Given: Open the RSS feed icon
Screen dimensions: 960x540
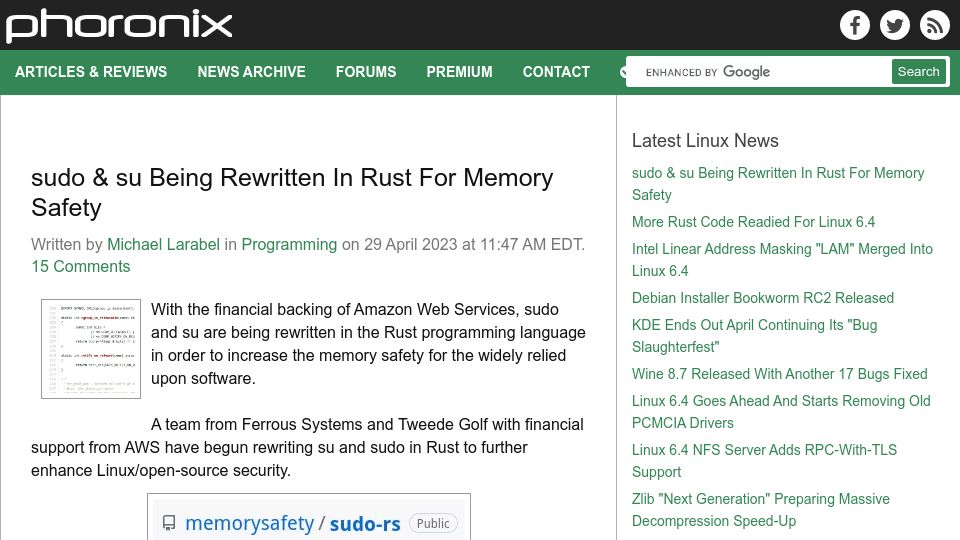Looking at the screenshot, I should pyautogui.click(x=934, y=25).
